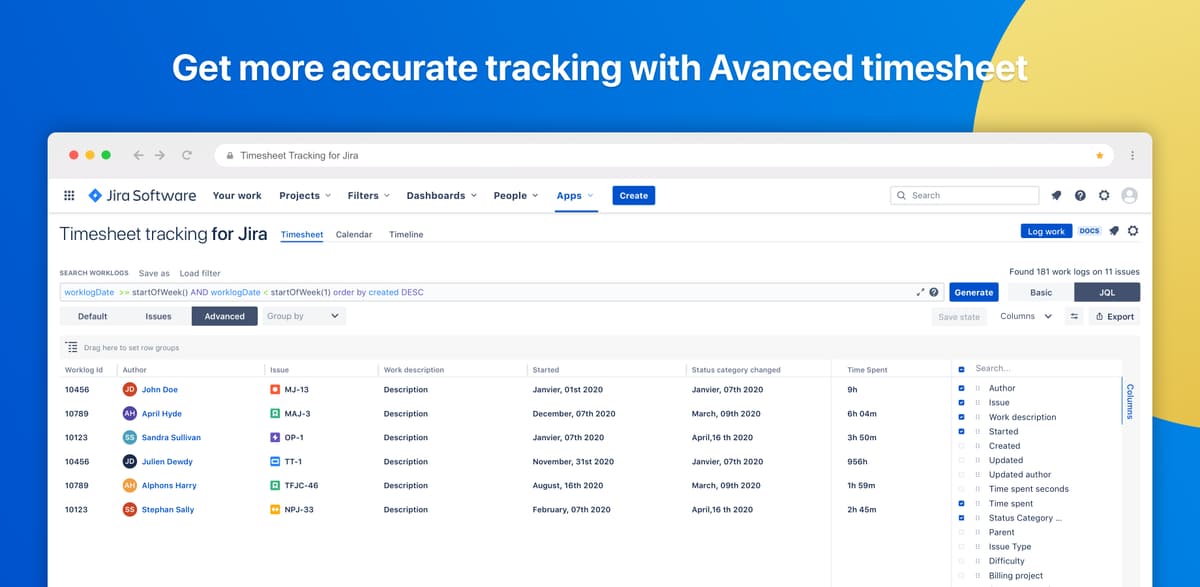Viewport: 1200px width, 587px height.
Task: Select the Issues view tab
Action: [x=159, y=316]
